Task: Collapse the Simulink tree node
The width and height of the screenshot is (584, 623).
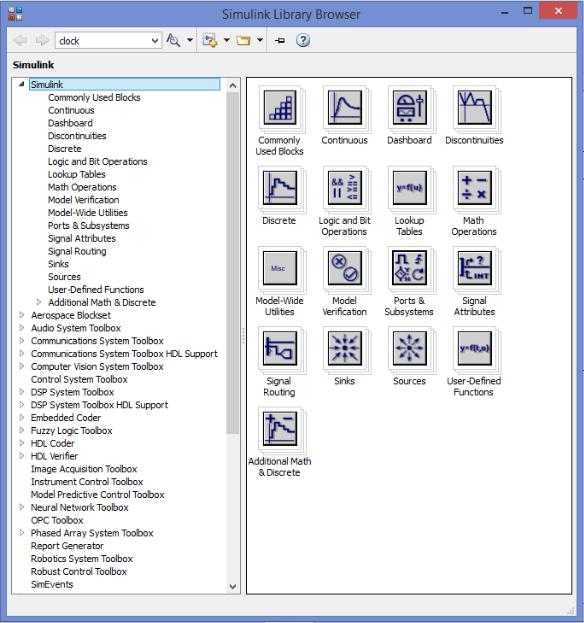Action: click(x=22, y=84)
